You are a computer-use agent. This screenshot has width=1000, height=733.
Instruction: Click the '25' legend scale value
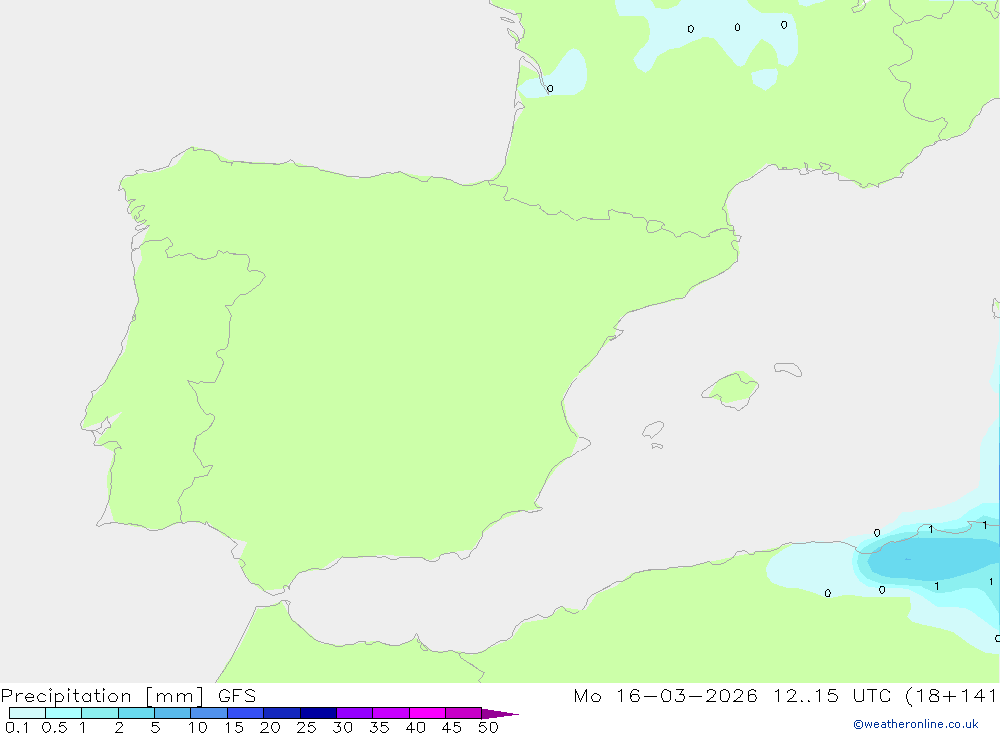306,727
